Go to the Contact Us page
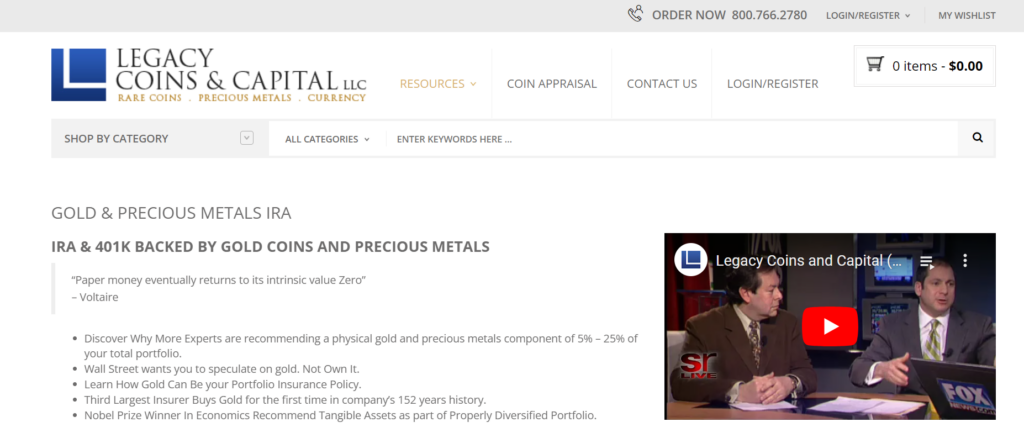 662,84
